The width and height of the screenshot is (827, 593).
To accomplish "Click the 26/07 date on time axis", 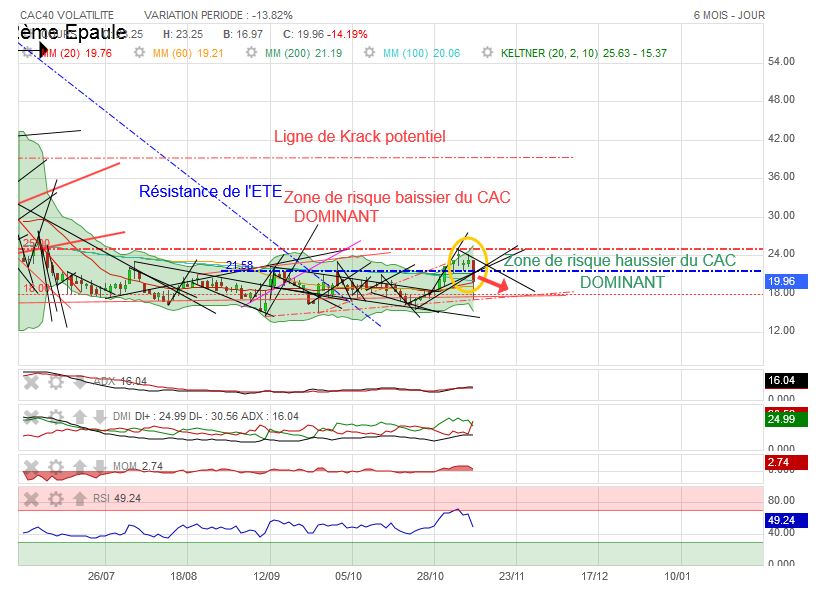I will [x=101, y=576].
